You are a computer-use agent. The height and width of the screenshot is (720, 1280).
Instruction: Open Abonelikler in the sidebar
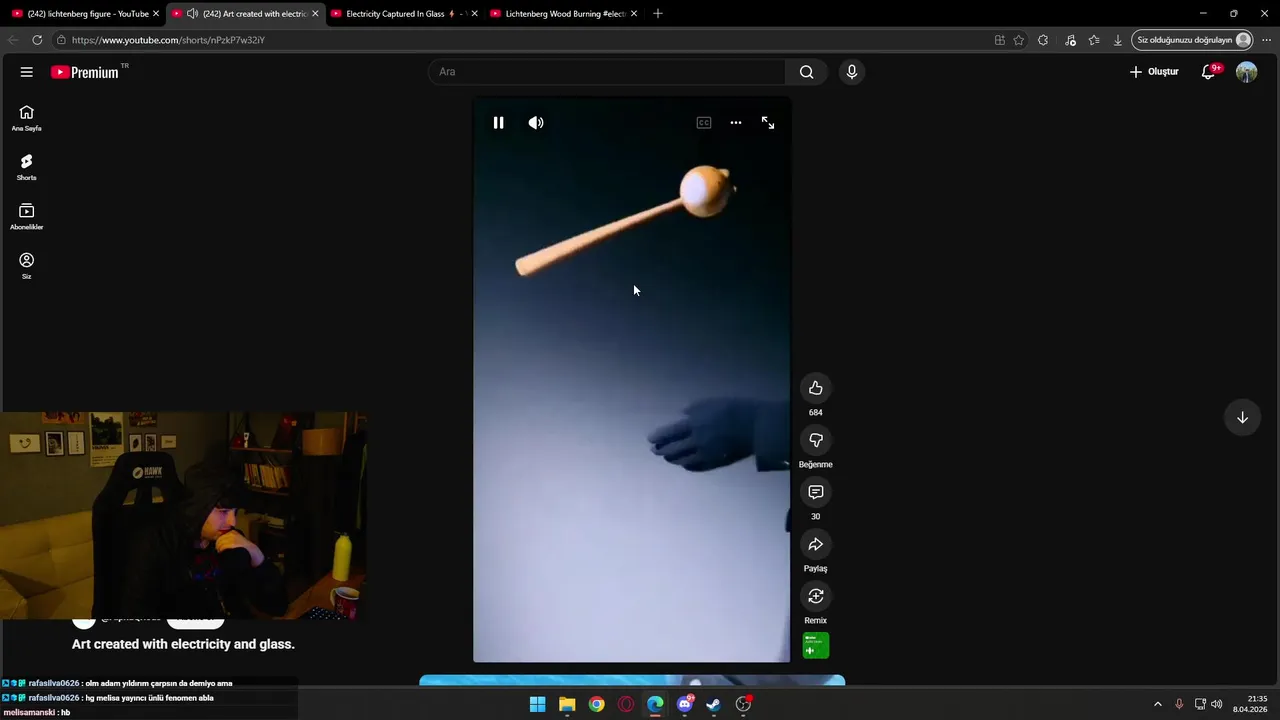coord(27,216)
